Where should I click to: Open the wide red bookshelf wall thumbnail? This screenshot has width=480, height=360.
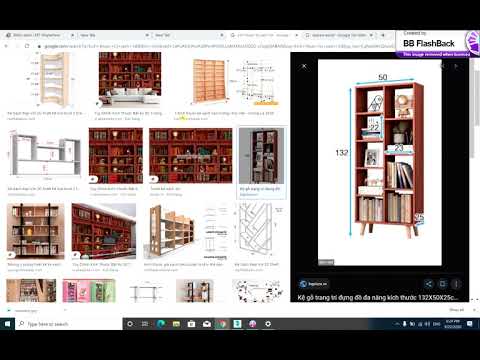tap(191, 155)
